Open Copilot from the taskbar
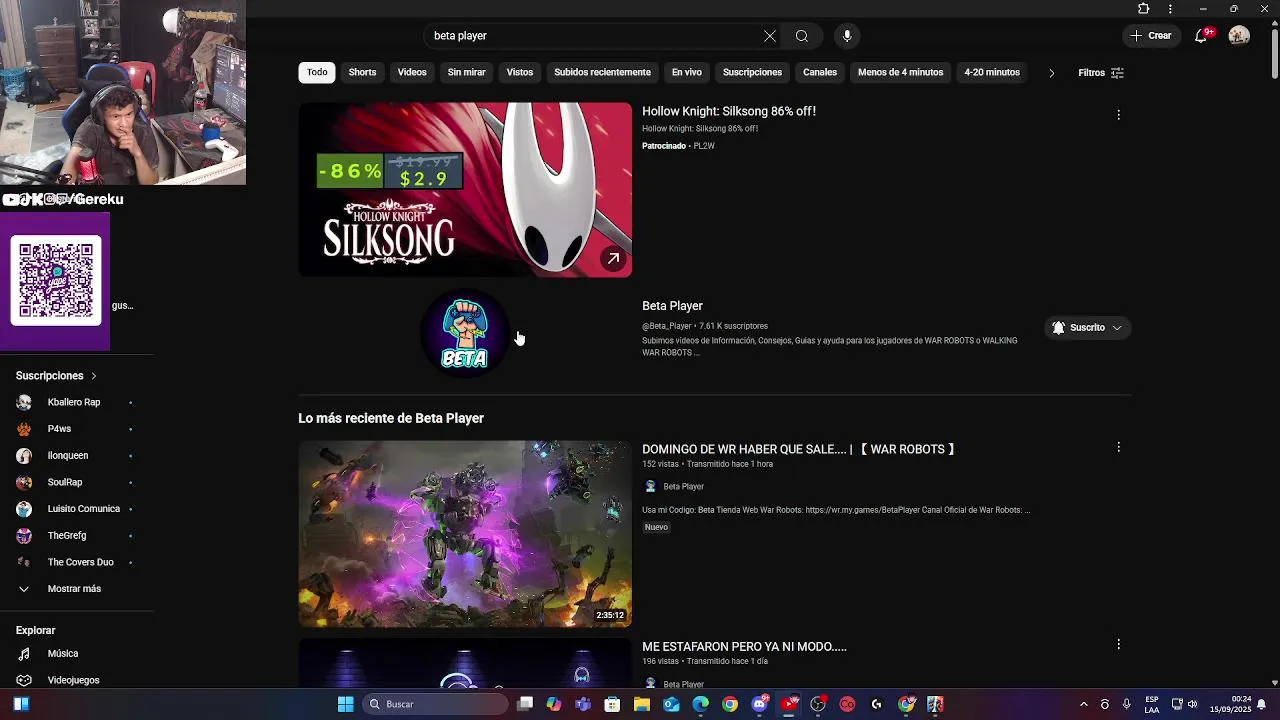 [554, 704]
